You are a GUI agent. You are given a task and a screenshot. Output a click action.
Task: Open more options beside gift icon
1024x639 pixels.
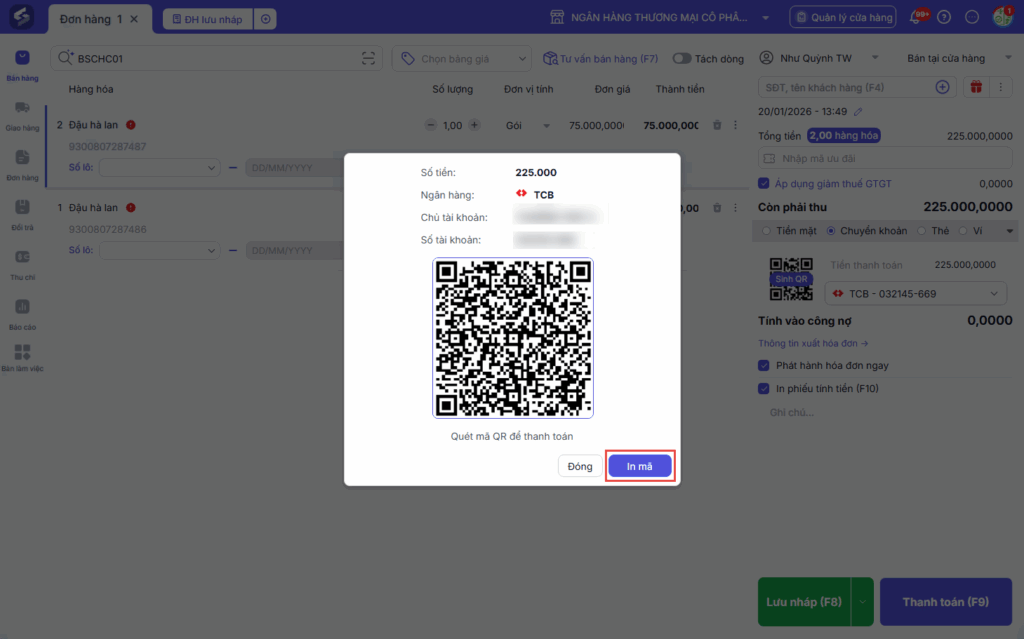pyautogui.click(x=1000, y=87)
